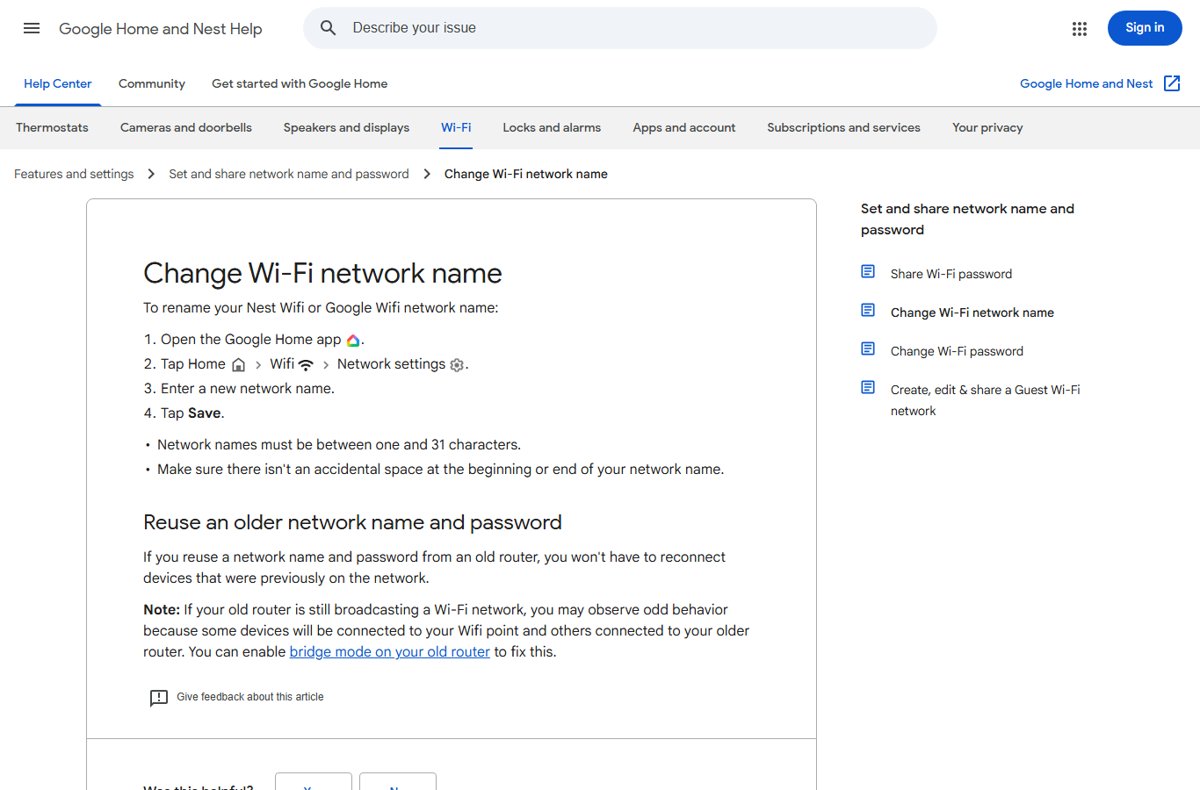Go to Features and settings breadcrumb
Screen dimensions: 1200x790
tap(74, 174)
